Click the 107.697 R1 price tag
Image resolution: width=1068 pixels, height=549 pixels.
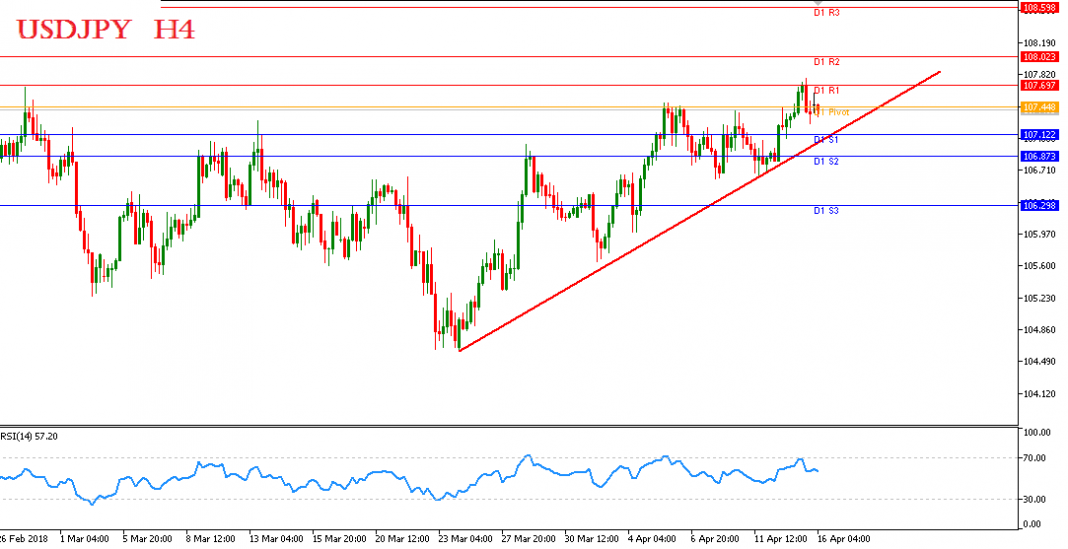click(1039, 86)
